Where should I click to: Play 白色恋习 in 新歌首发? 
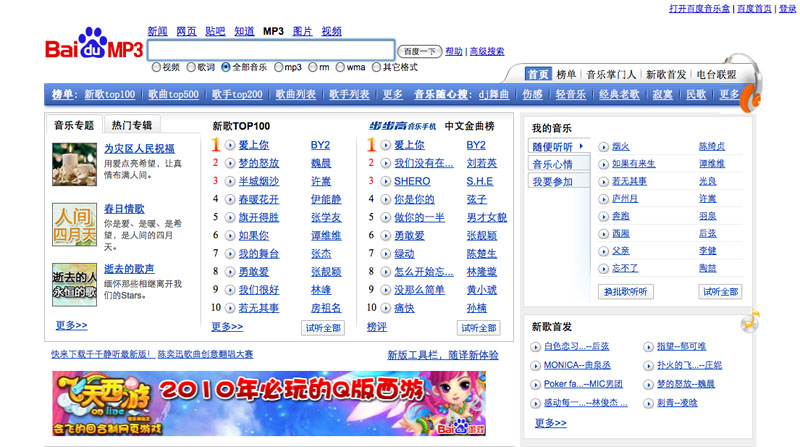[535, 347]
